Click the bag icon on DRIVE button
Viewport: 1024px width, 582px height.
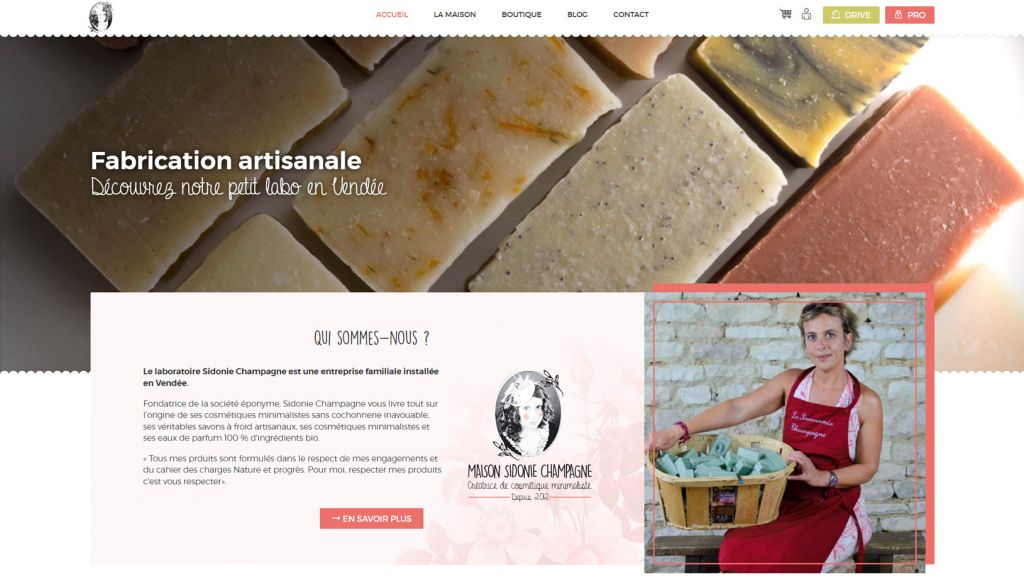[x=836, y=14]
